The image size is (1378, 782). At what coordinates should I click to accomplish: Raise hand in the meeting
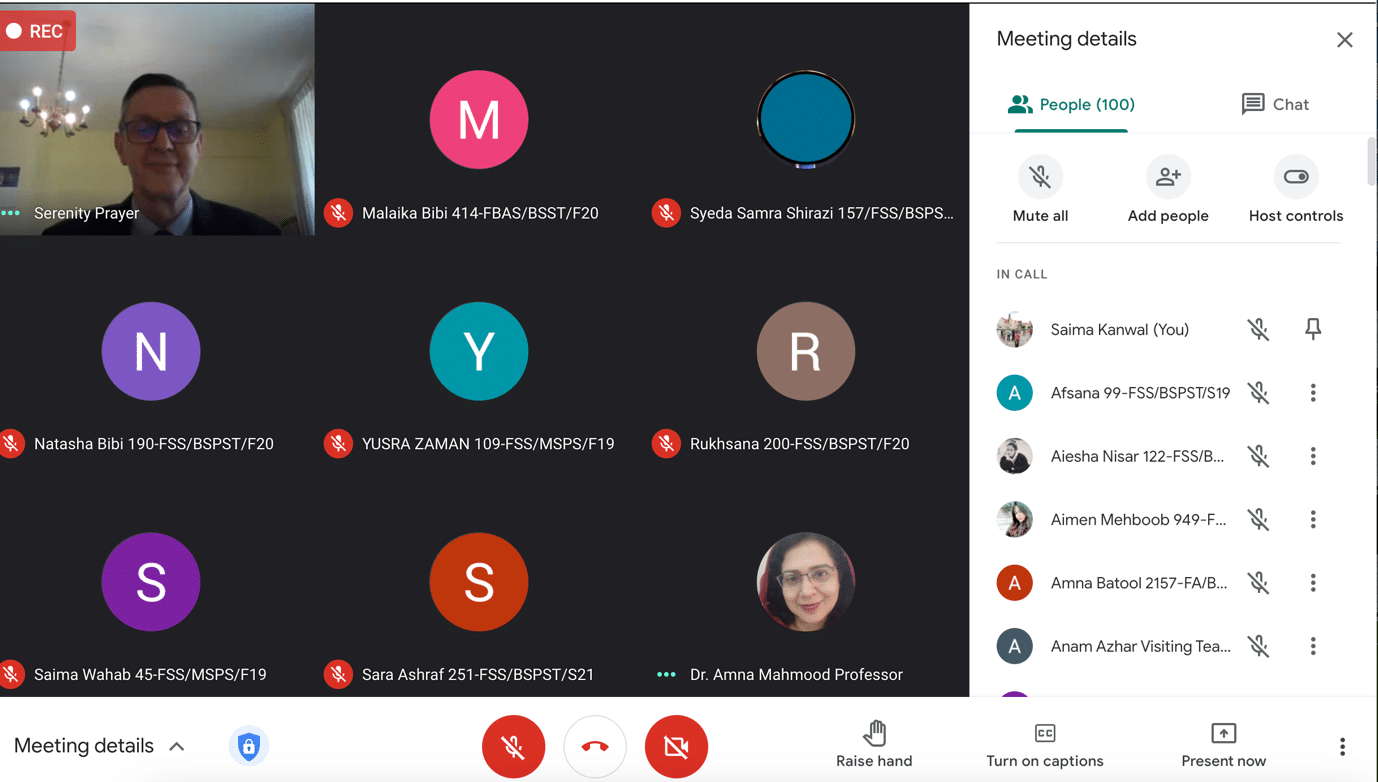click(x=874, y=745)
